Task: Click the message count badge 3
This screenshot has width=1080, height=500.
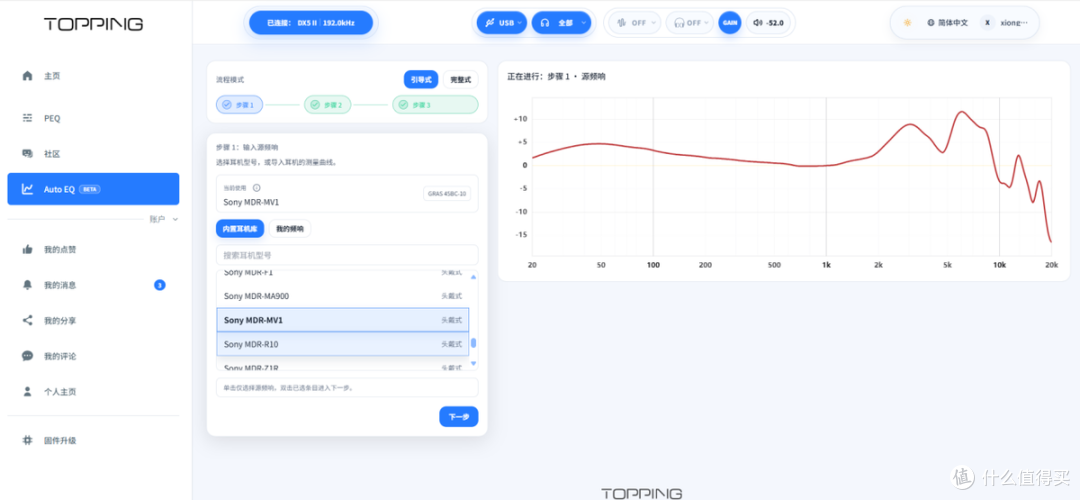Action: tap(159, 285)
